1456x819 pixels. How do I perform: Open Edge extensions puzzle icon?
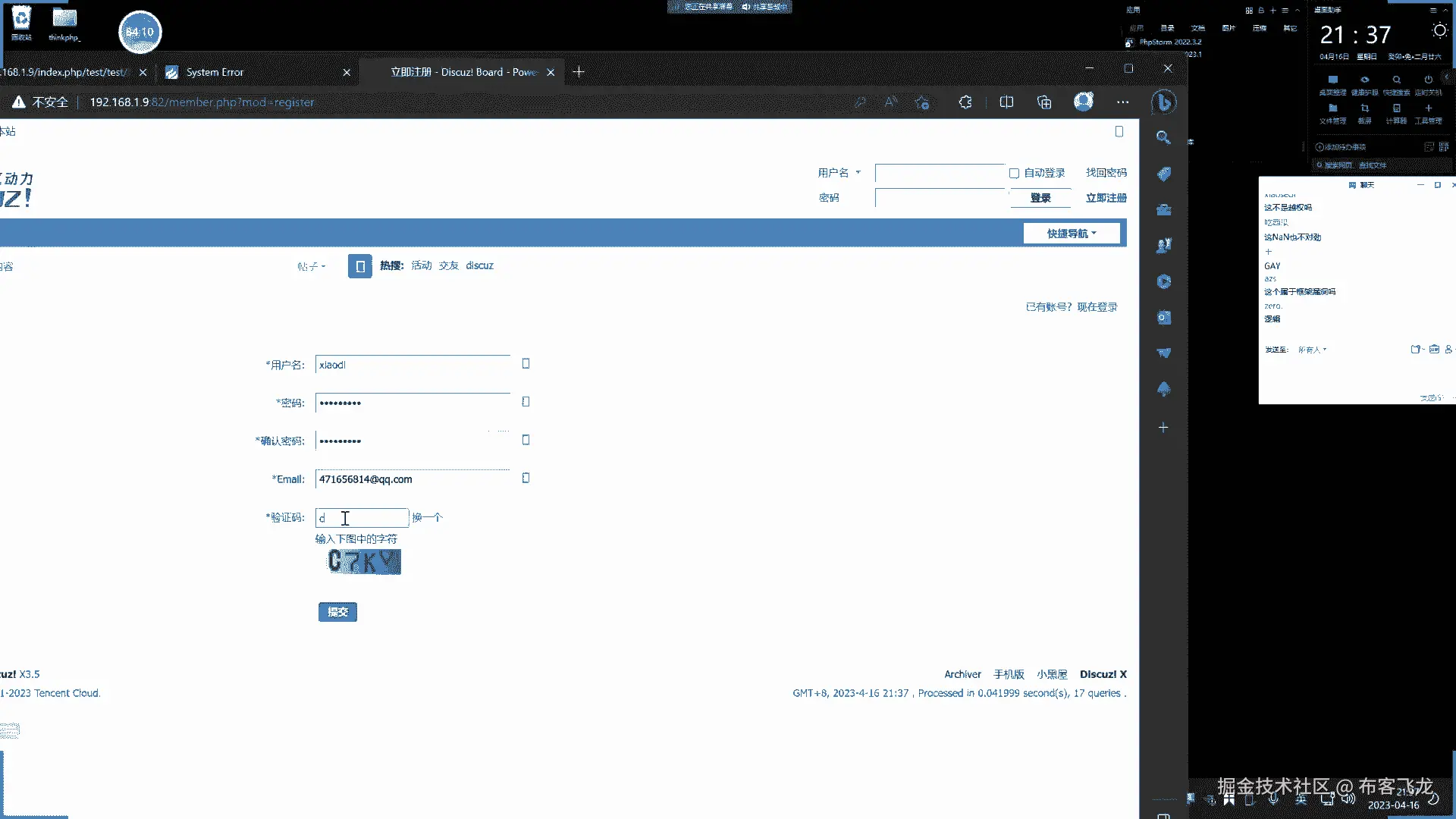point(965,102)
